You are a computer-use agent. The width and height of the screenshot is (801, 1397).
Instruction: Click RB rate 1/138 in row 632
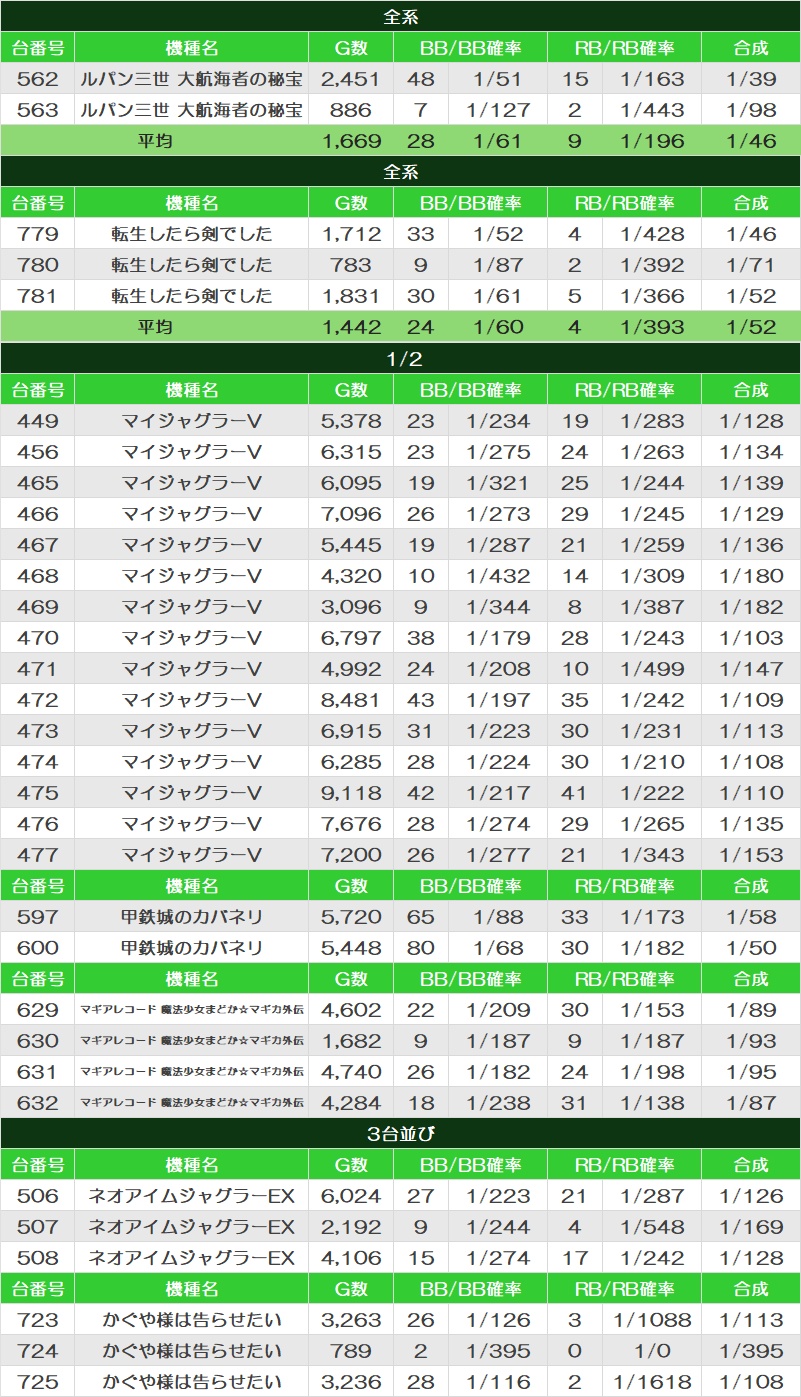(x=652, y=1103)
